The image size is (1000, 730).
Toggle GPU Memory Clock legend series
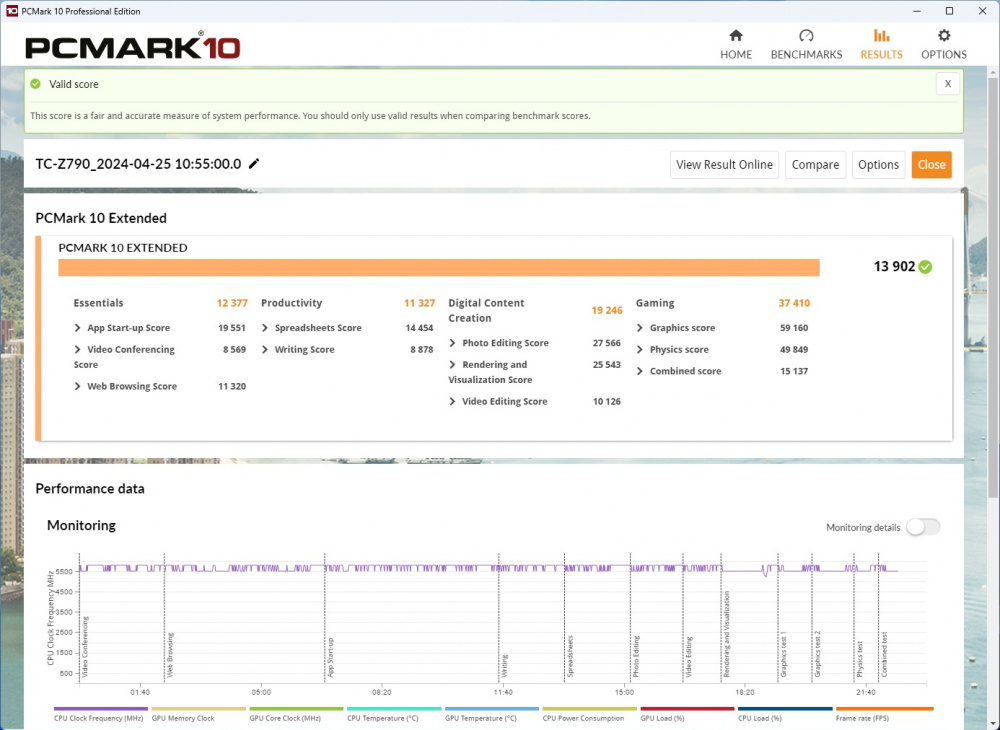(x=198, y=715)
